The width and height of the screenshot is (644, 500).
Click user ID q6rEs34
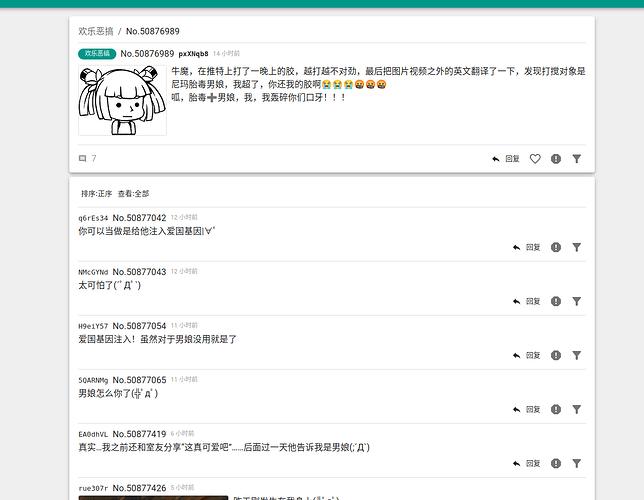[93, 218]
